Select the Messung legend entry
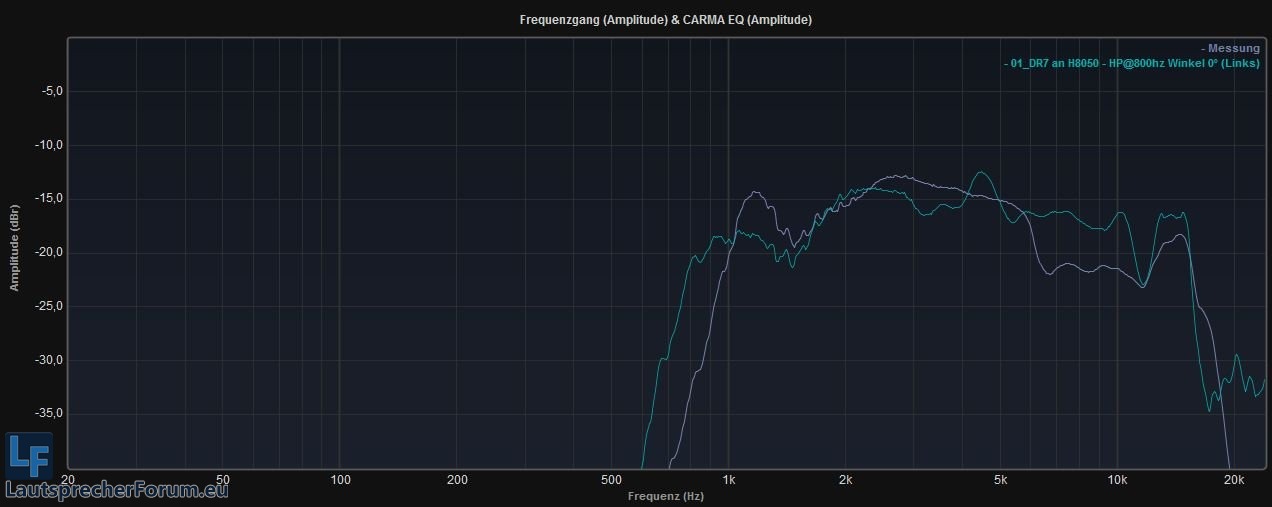The image size is (1272, 507). pyautogui.click(x=1233, y=48)
